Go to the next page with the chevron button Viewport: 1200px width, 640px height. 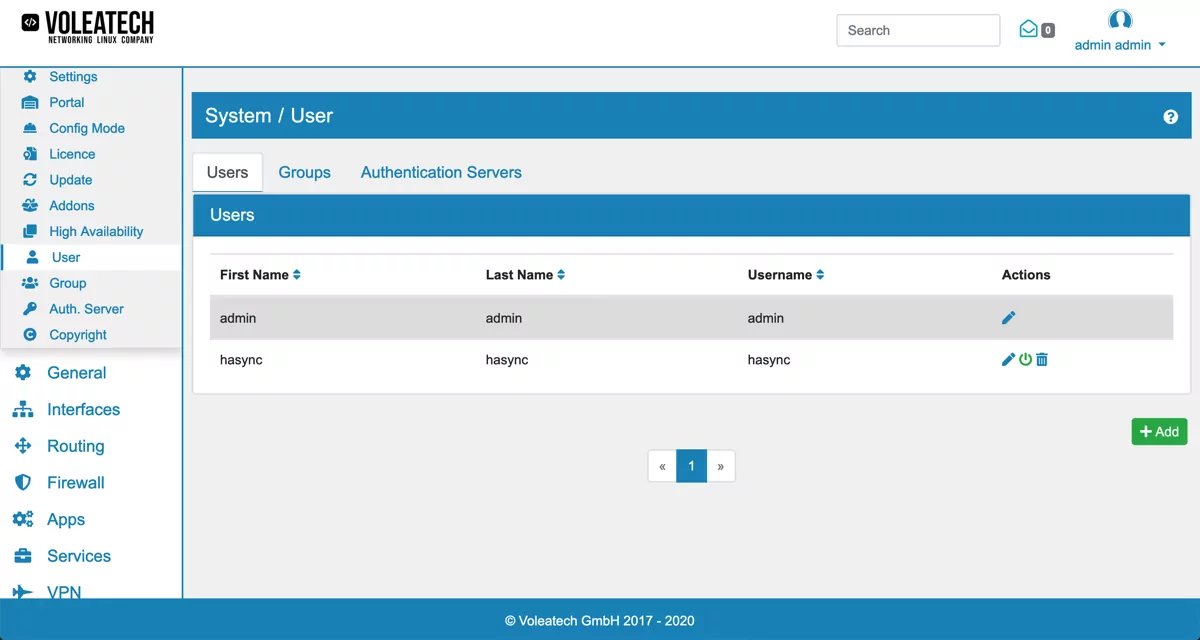click(721, 466)
